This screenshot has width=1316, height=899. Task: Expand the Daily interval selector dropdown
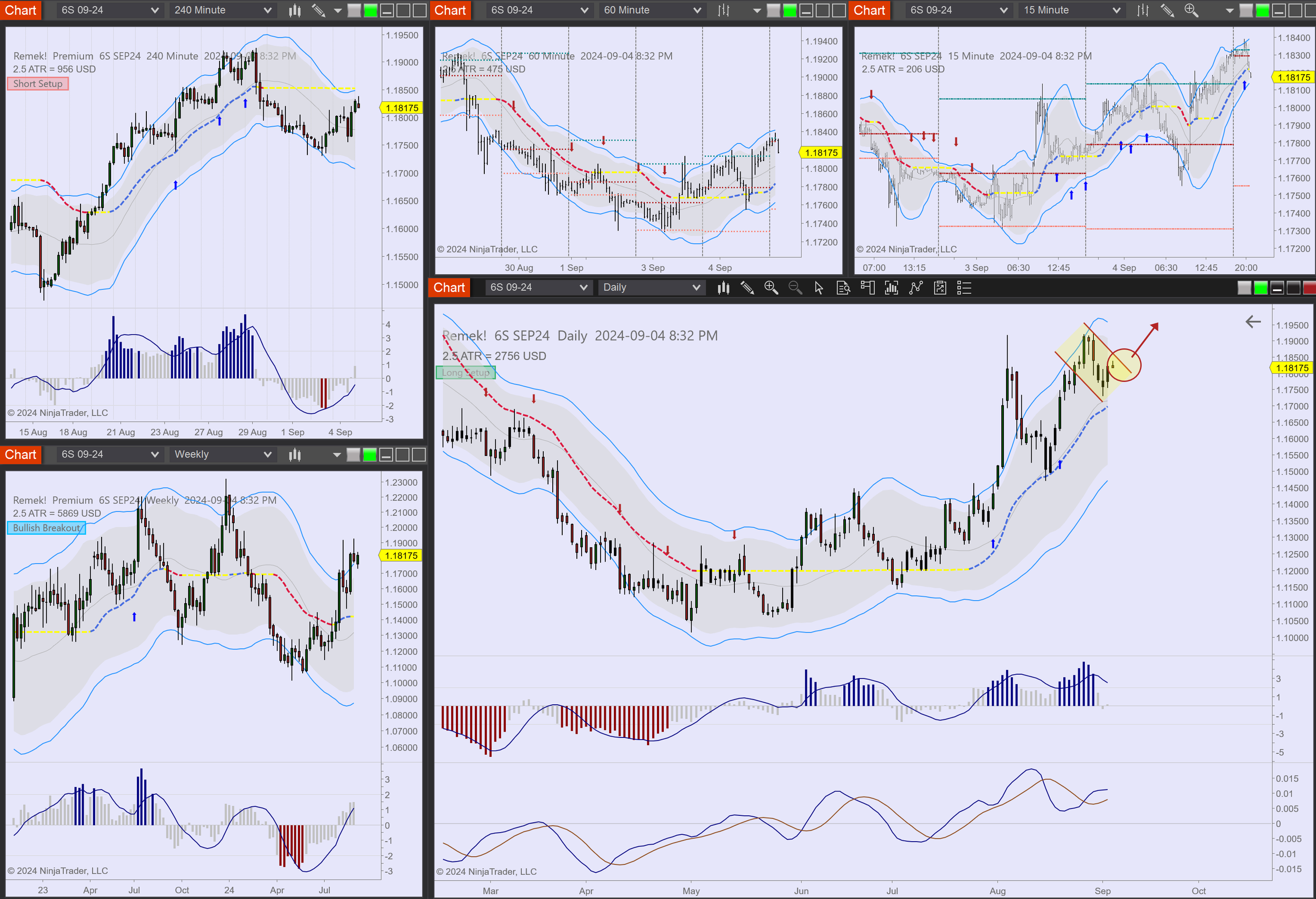pyautogui.click(x=651, y=287)
